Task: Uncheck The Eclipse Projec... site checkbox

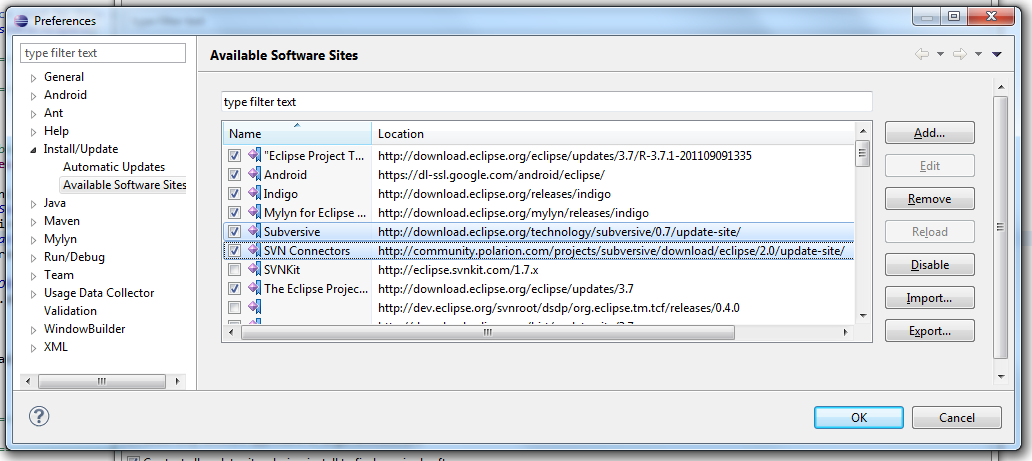Action: (234, 288)
